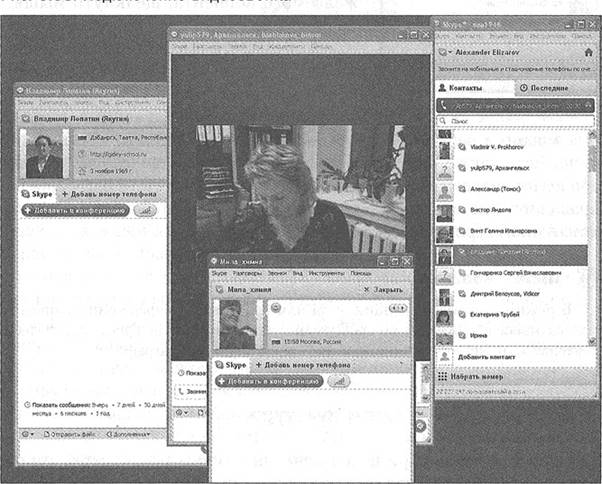Select Skype tab in Мила_химия window
This screenshot has height=484, width=602.
pos(231,365)
